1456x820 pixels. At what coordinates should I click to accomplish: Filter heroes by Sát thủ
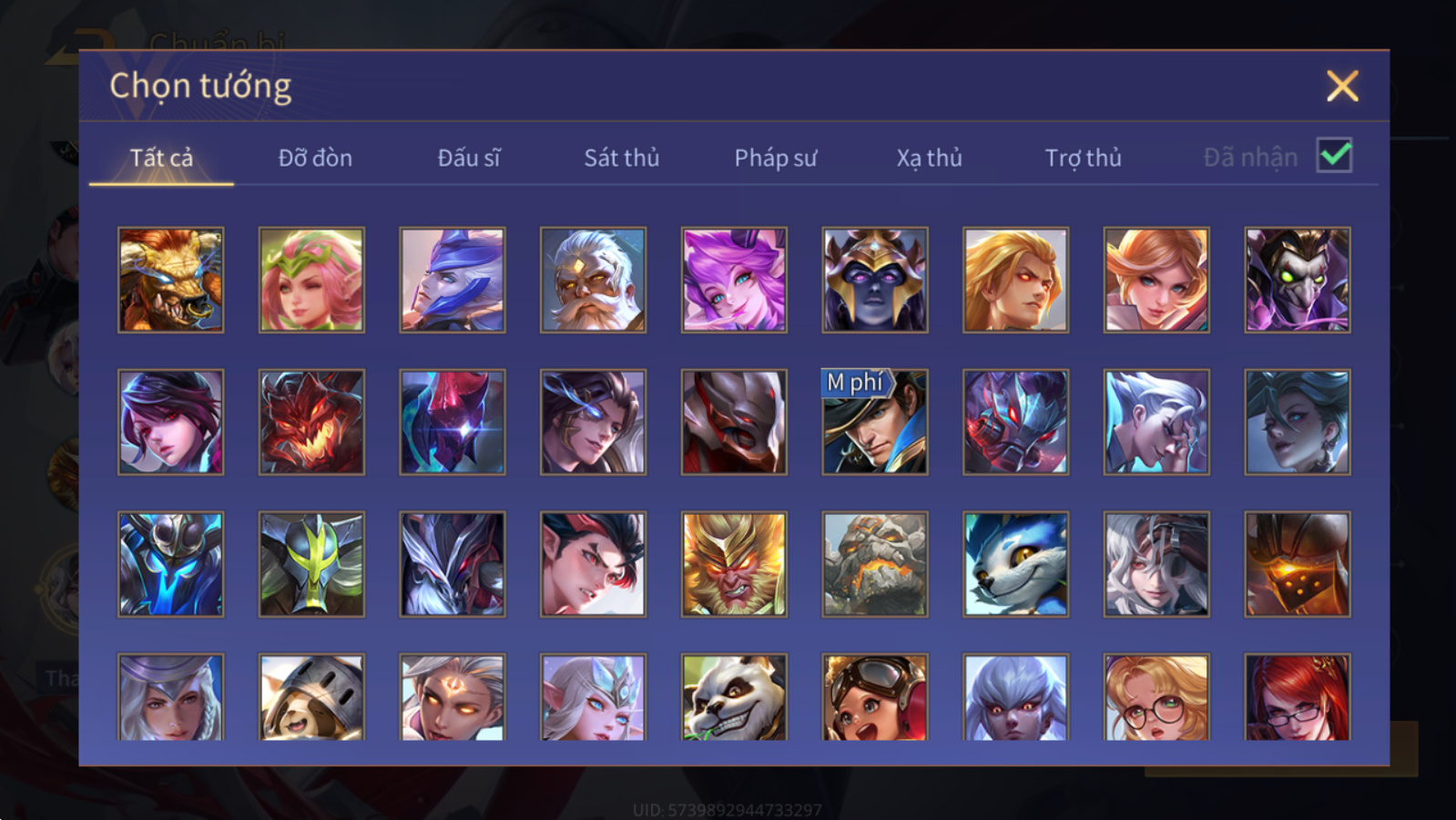point(622,158)
